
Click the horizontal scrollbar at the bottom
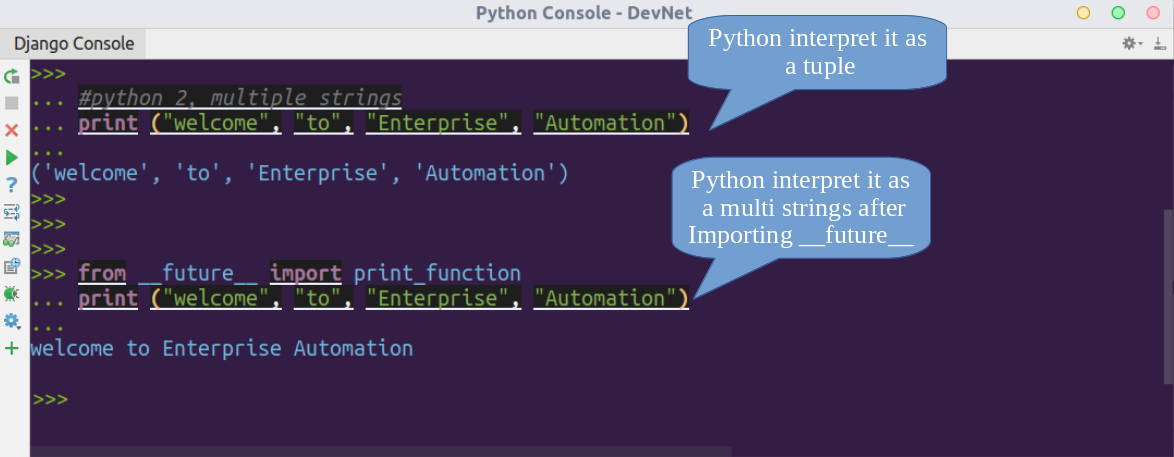(x=380, y=452)
